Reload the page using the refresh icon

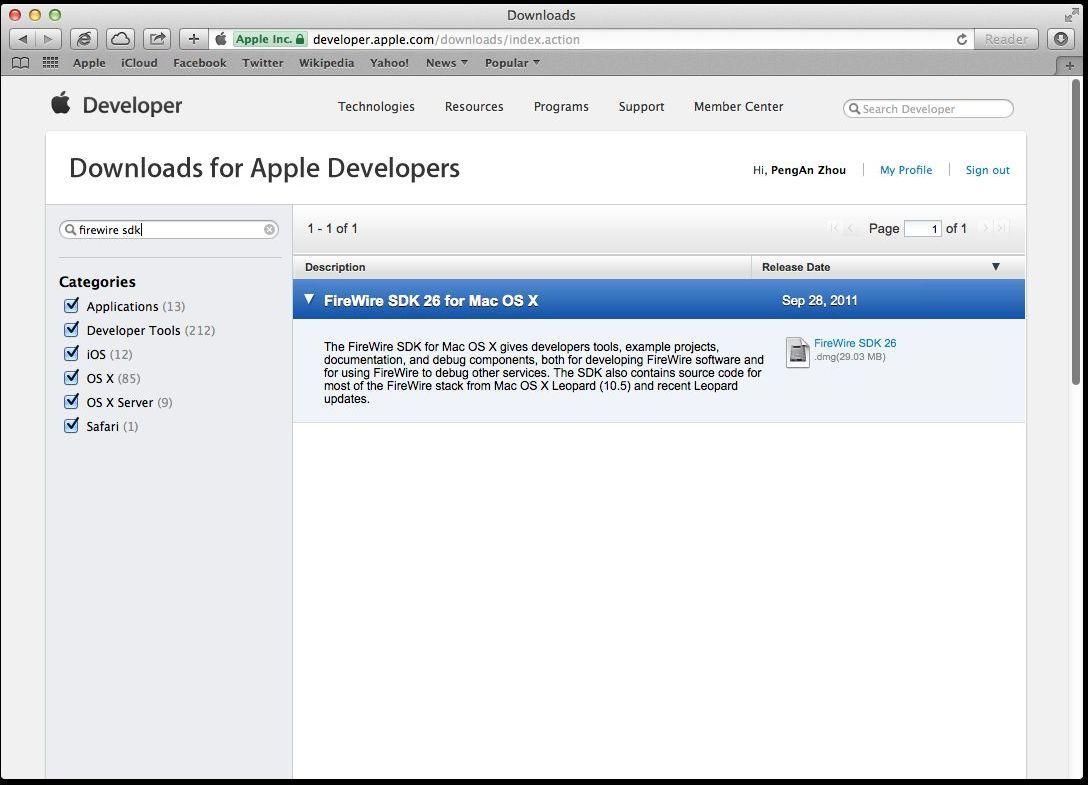coord(961,39)
